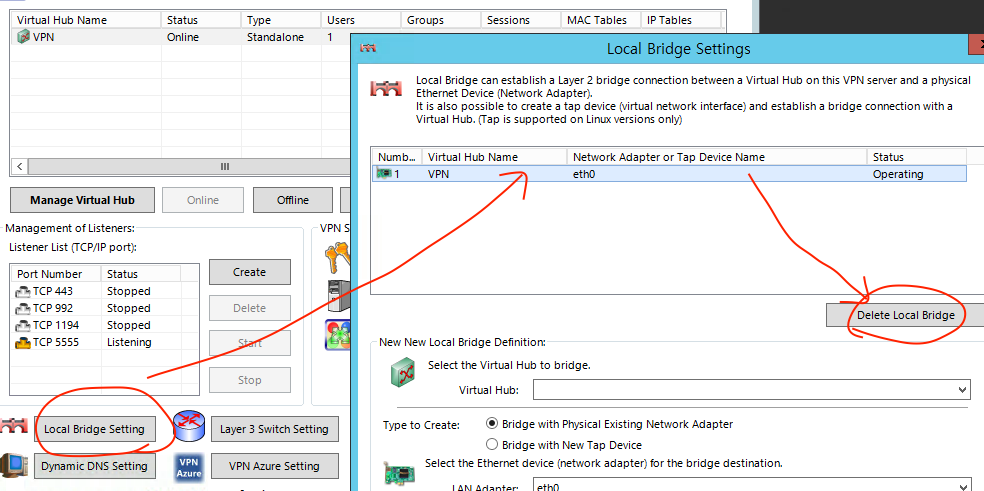Click the Layer 3 Switch router icon
The height and width of the screenshot is (491, 984).
tap(189, 427)
